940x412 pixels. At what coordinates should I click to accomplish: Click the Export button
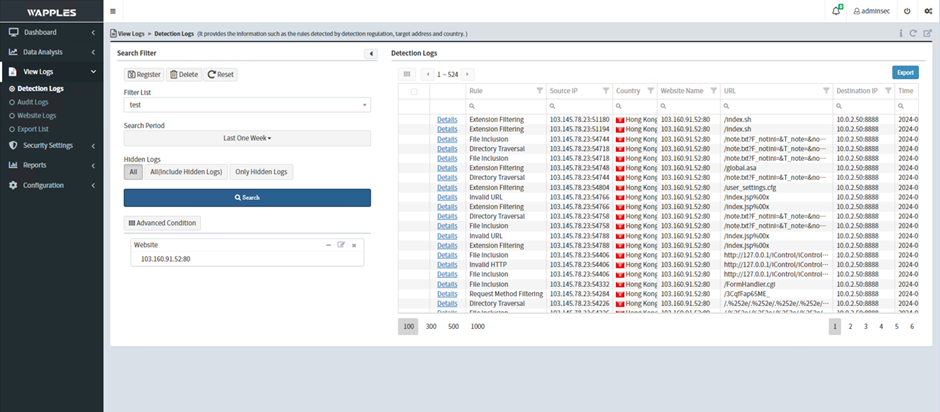coord(905,73)
